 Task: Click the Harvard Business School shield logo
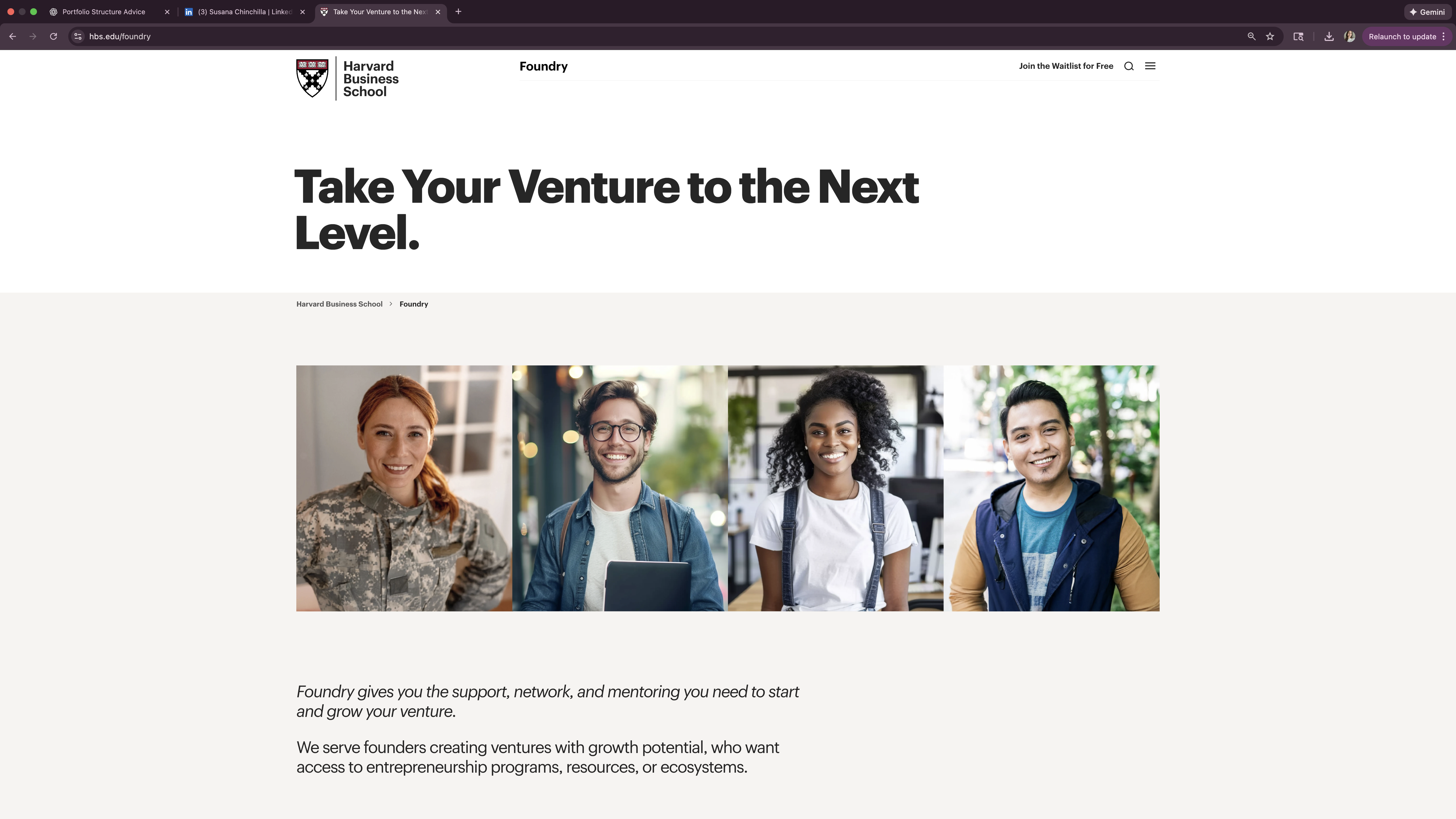(312, 78)
